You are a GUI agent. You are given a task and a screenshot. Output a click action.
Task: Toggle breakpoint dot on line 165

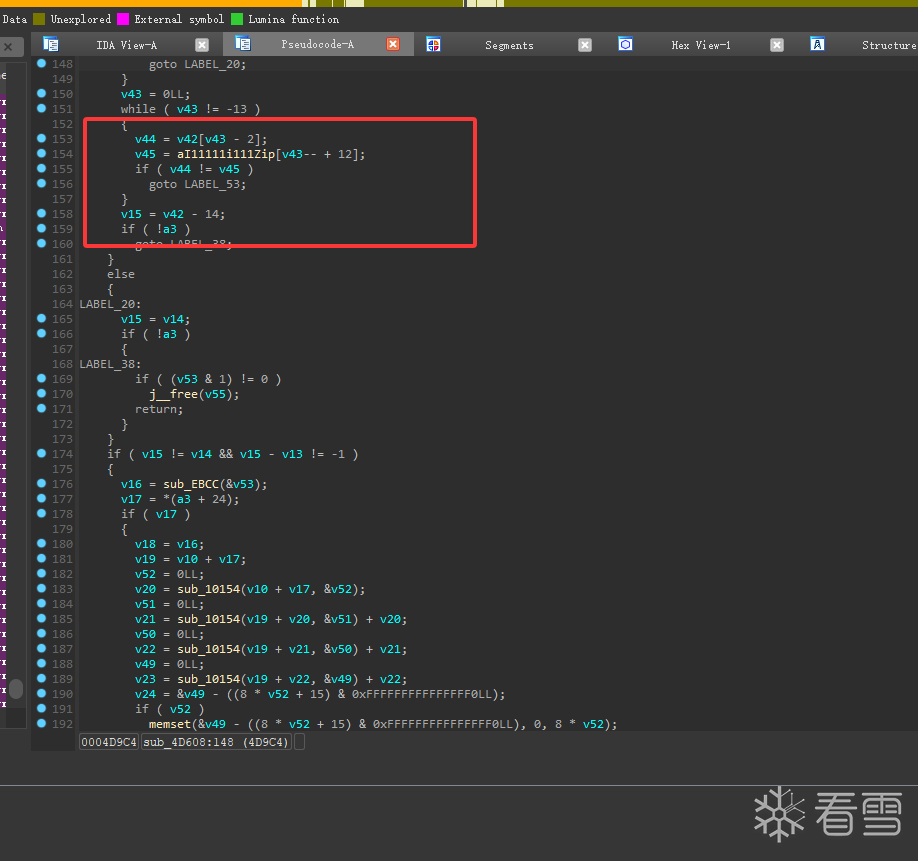pyautogui.click(x=42, y=318)
